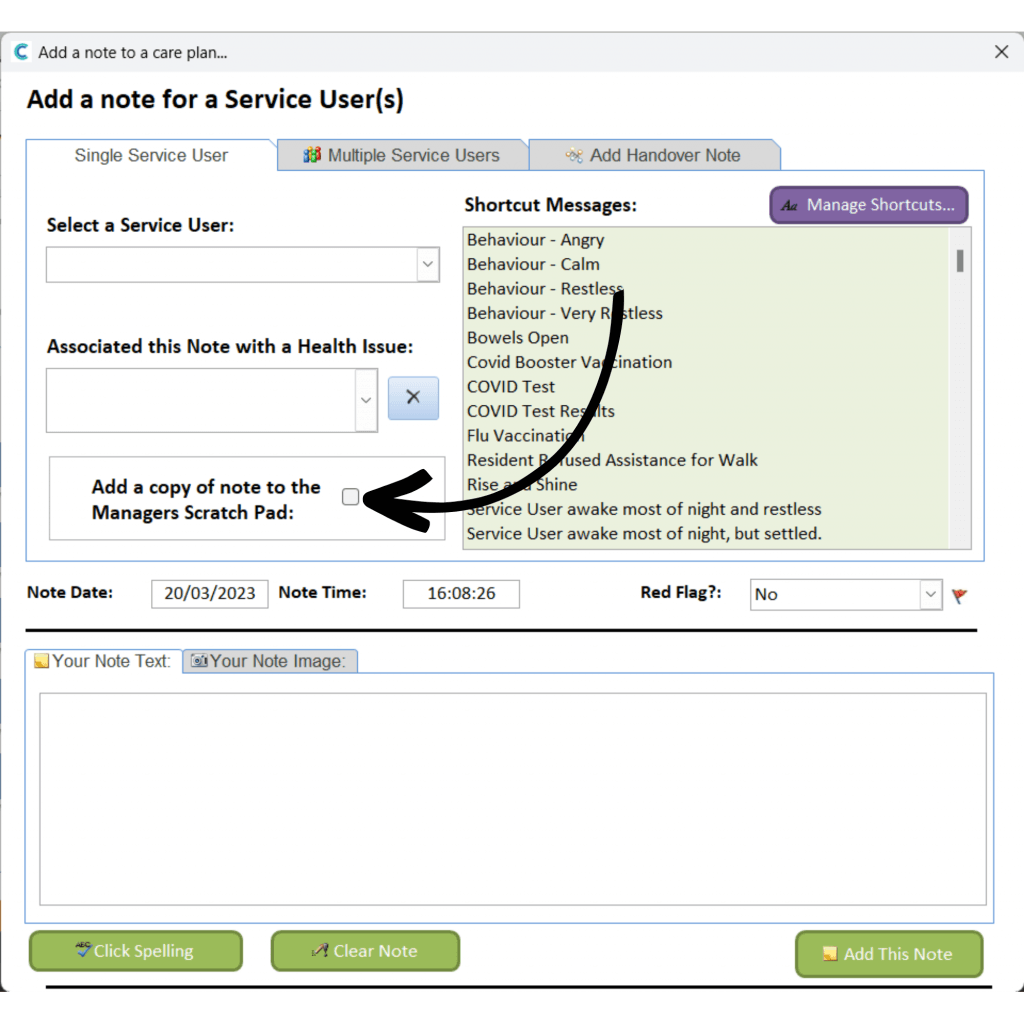Select the Bowels Open shortcut message

518,338
